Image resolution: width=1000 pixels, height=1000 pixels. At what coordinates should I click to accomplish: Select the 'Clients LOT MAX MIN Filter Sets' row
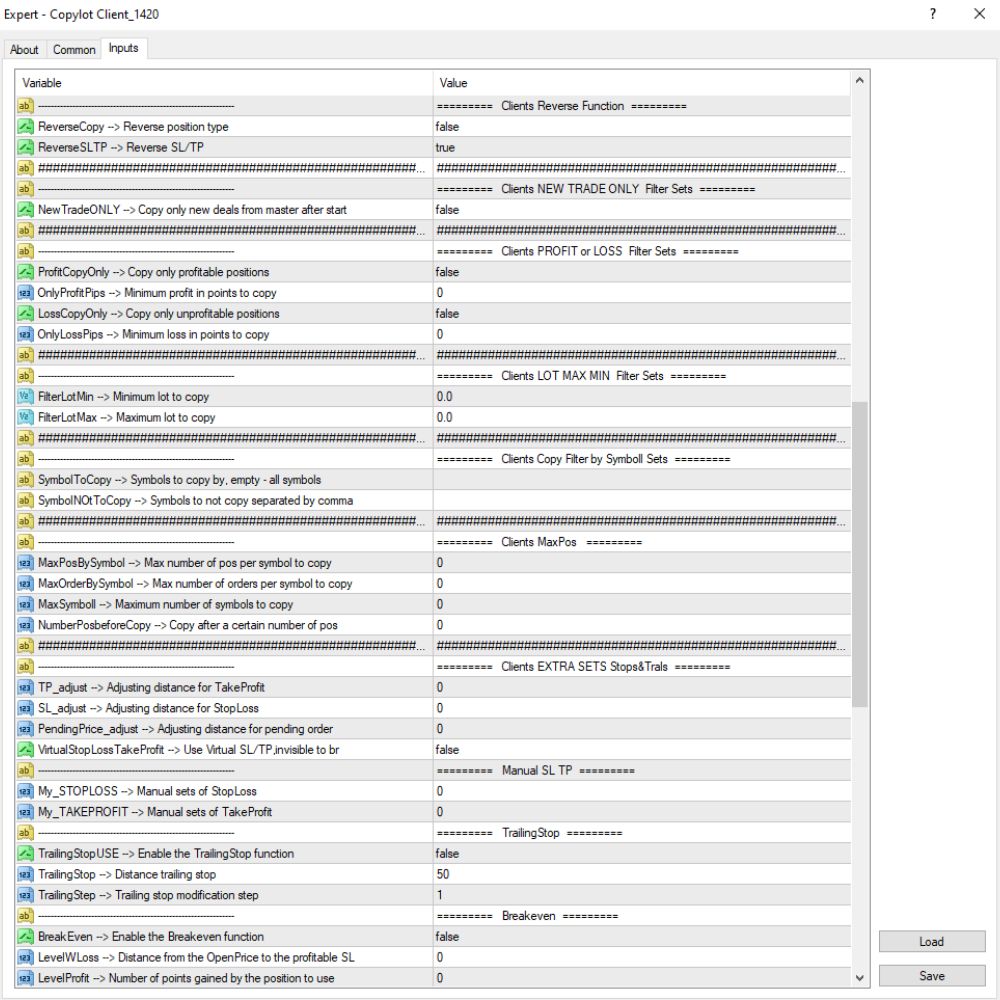(434, 376)
